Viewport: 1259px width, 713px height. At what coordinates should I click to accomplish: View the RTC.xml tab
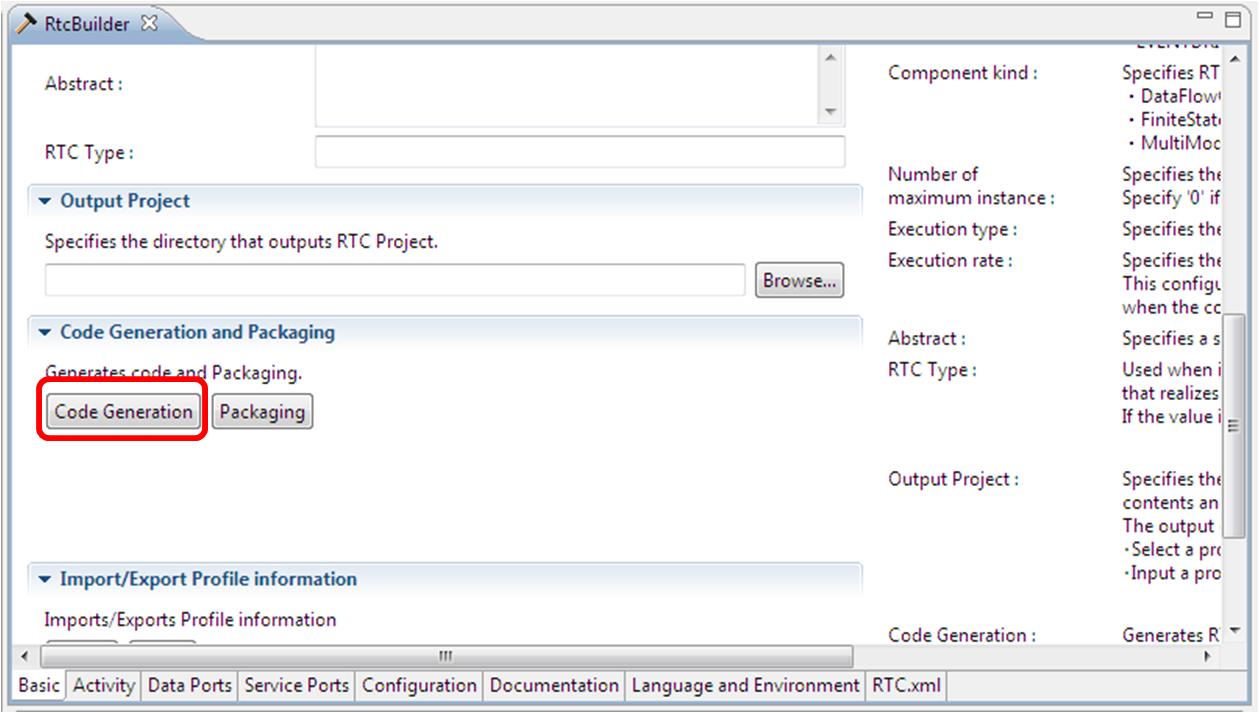pyautogui.click(x=905, y=686)
